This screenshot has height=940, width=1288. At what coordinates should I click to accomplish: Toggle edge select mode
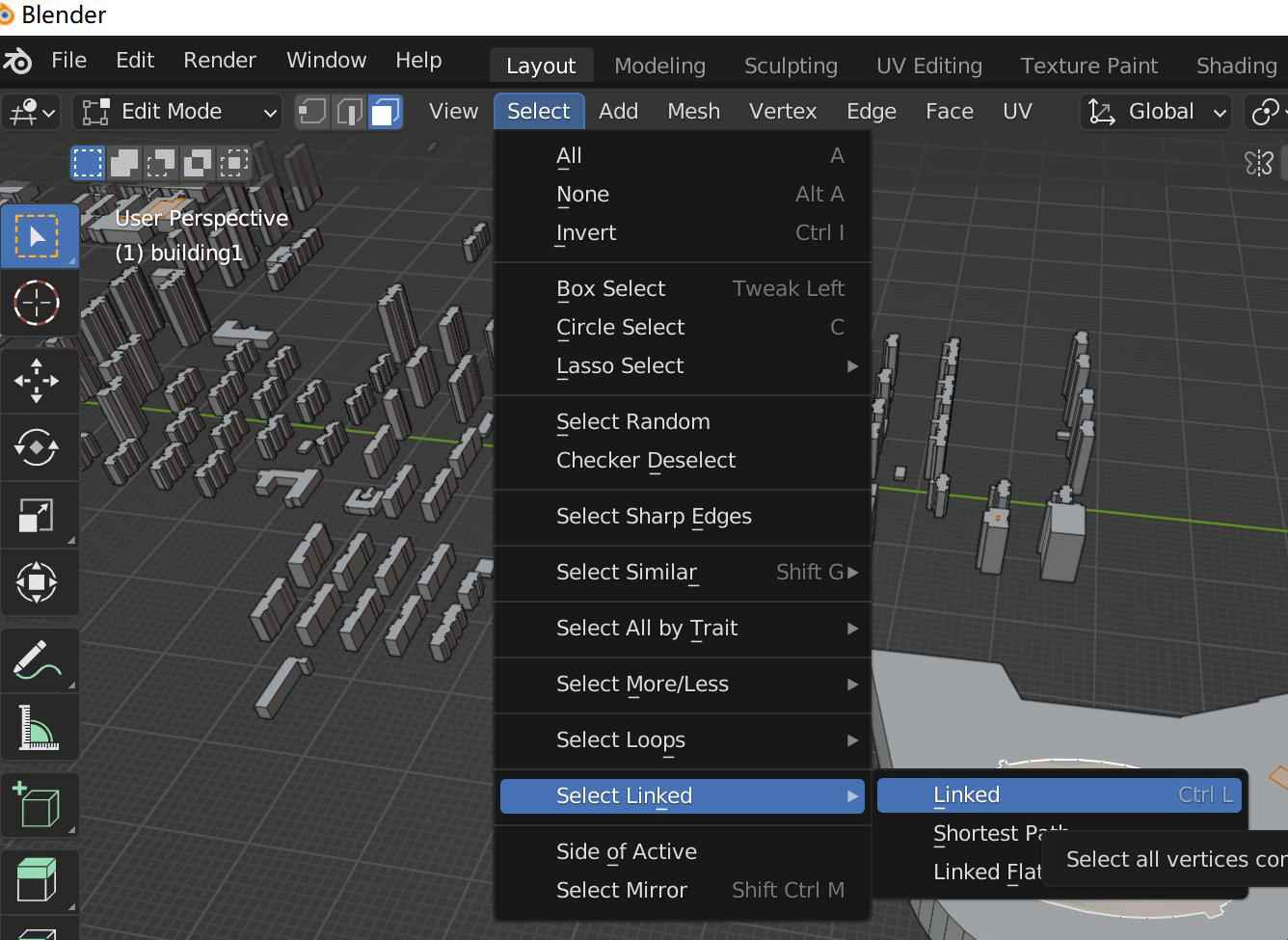coord(348,112)
